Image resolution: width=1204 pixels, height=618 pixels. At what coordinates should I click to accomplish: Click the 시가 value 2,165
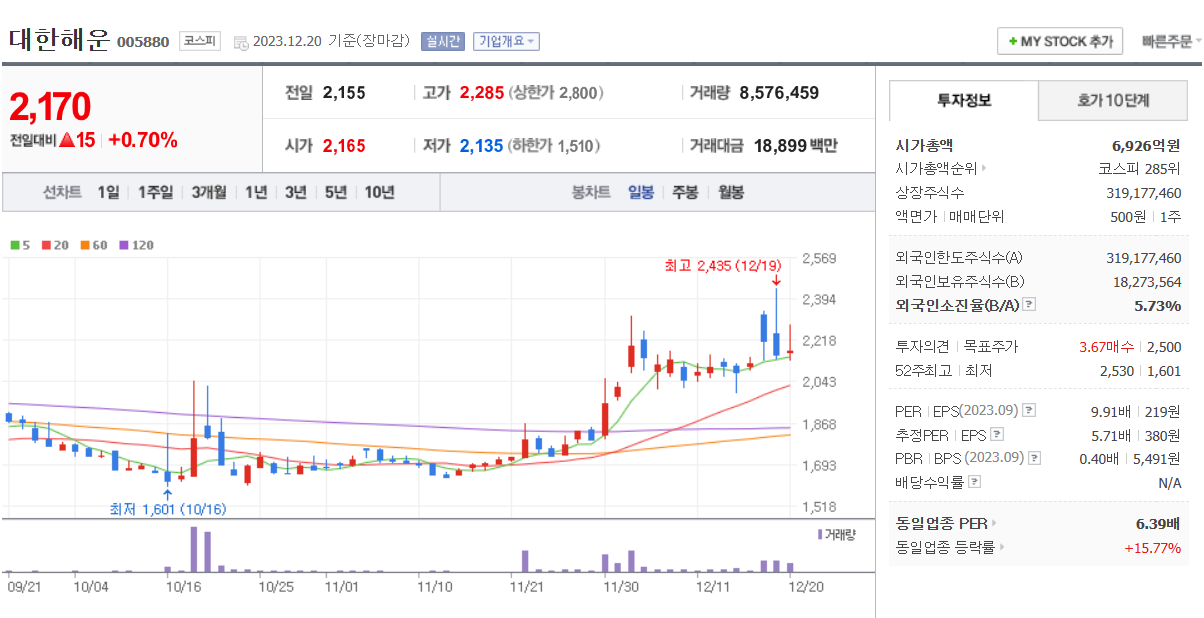pyautogui.click(x=344, y=146)
